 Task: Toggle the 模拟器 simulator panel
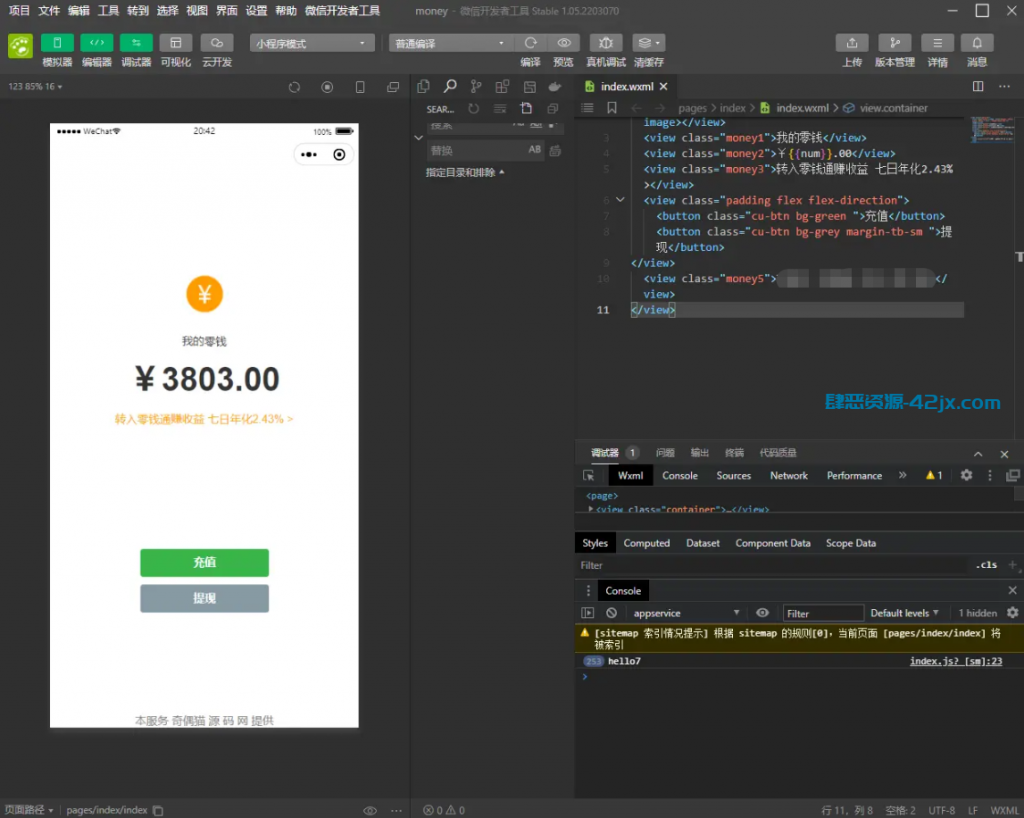point(57,43)
